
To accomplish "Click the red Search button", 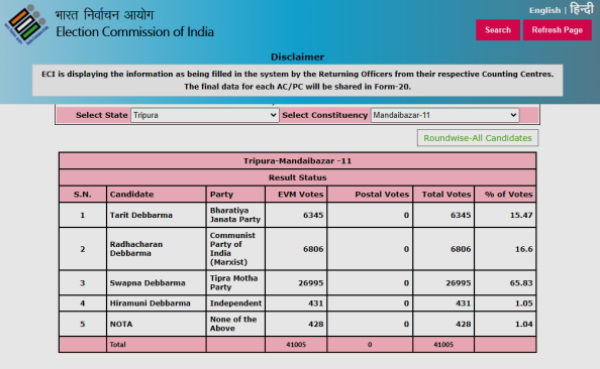I will pyautogui.click(x=497, y=30).
